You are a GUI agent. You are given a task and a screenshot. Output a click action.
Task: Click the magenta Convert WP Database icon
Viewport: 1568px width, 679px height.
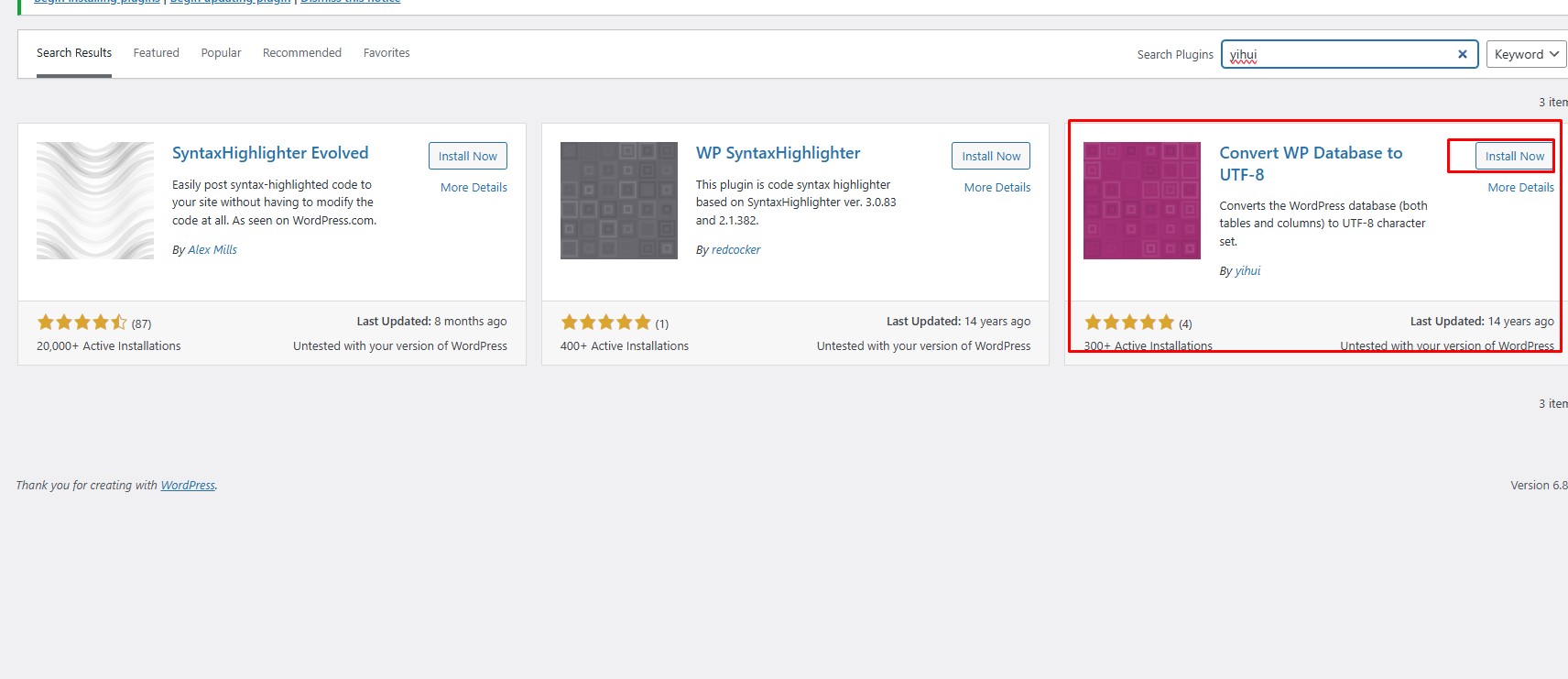click(x=1141, y=201)
